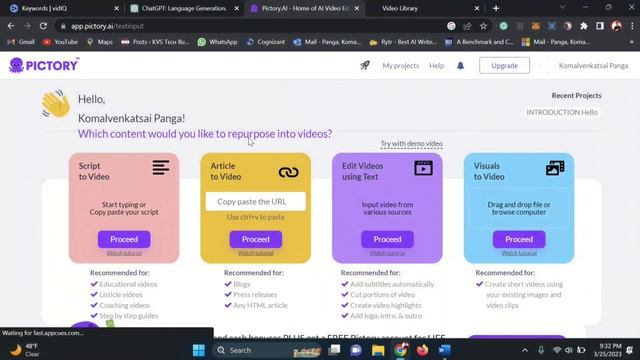
Task: Click the Edit Videos film icon
Action: (x=423, y=168)
